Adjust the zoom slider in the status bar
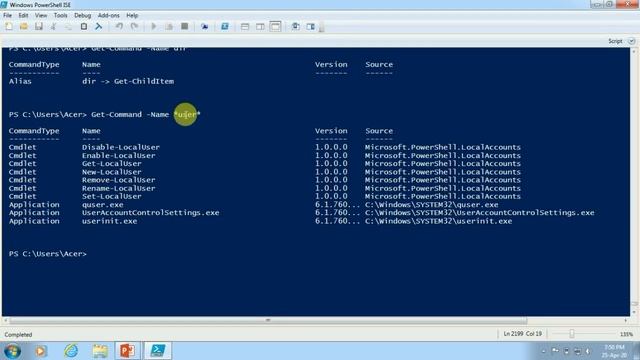The image size is (640, 360). [x=572, y=334]
